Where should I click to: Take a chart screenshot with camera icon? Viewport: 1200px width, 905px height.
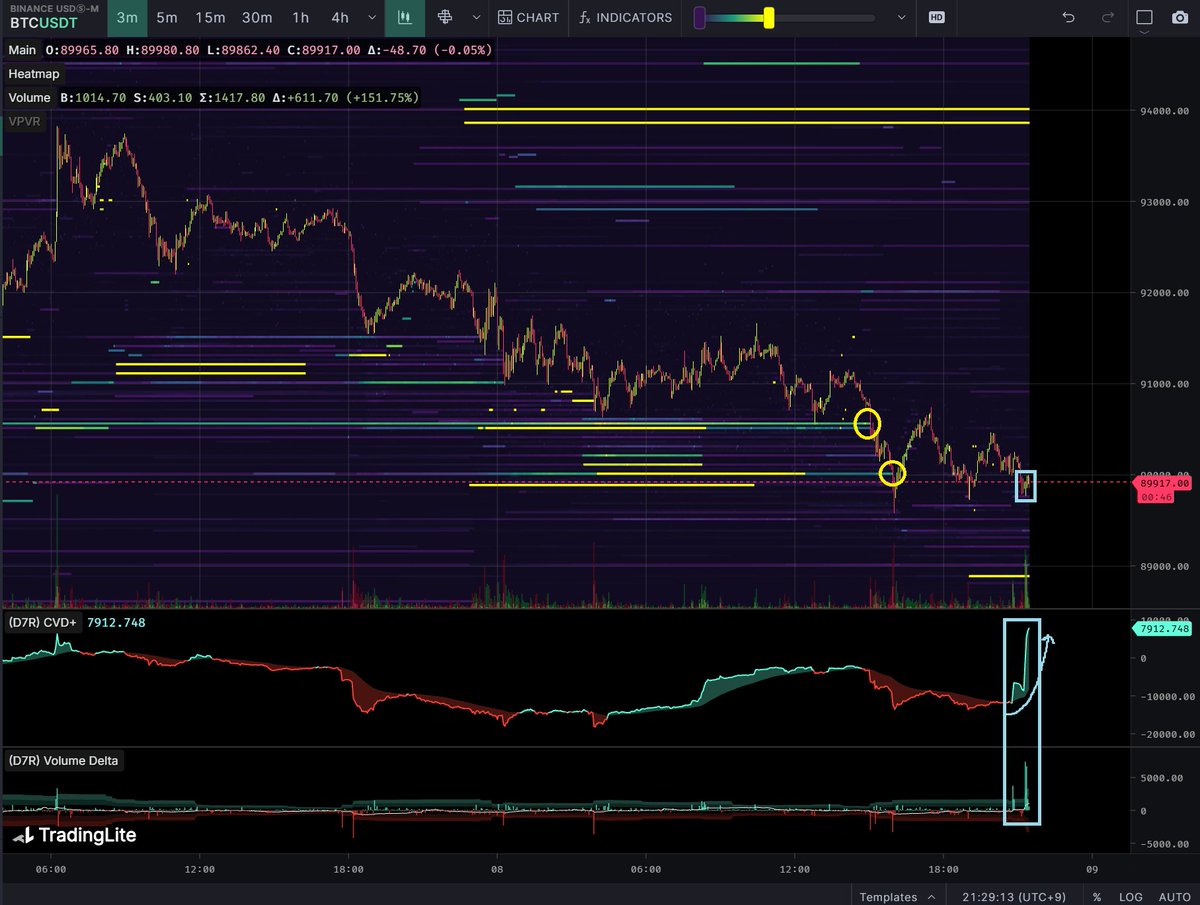coord(1180,17)
